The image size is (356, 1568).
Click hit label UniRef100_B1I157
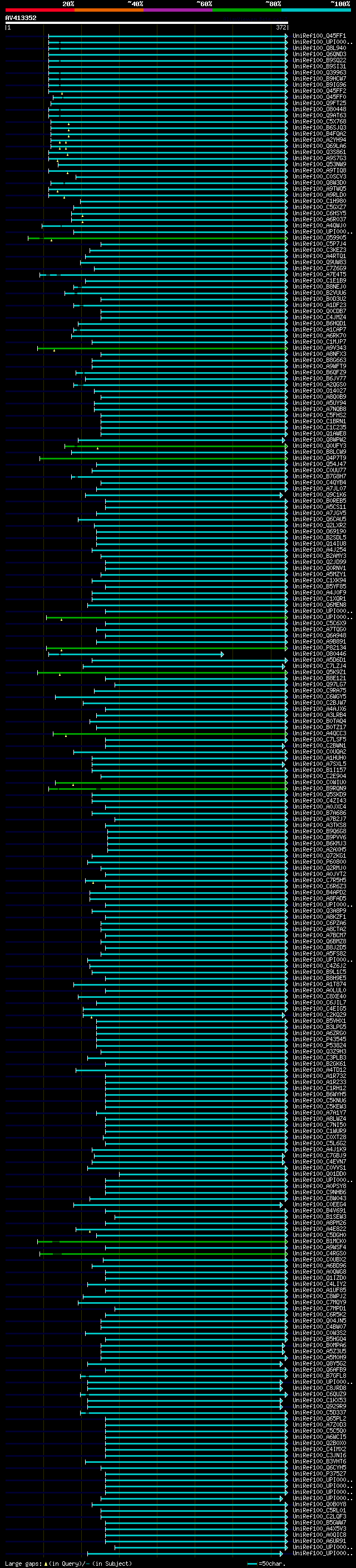(319, 770)
